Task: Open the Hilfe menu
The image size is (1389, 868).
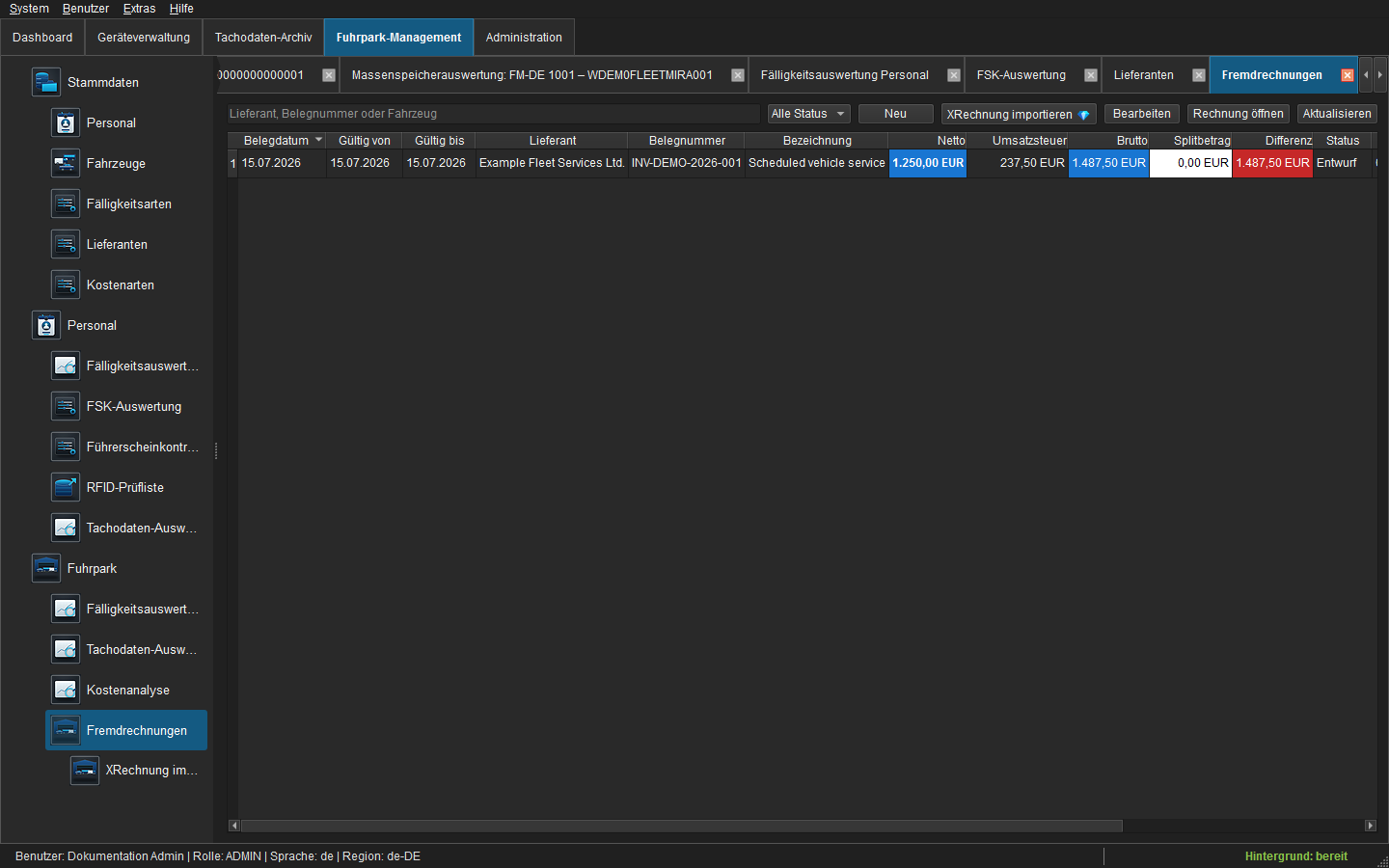Action: point(181,9)
